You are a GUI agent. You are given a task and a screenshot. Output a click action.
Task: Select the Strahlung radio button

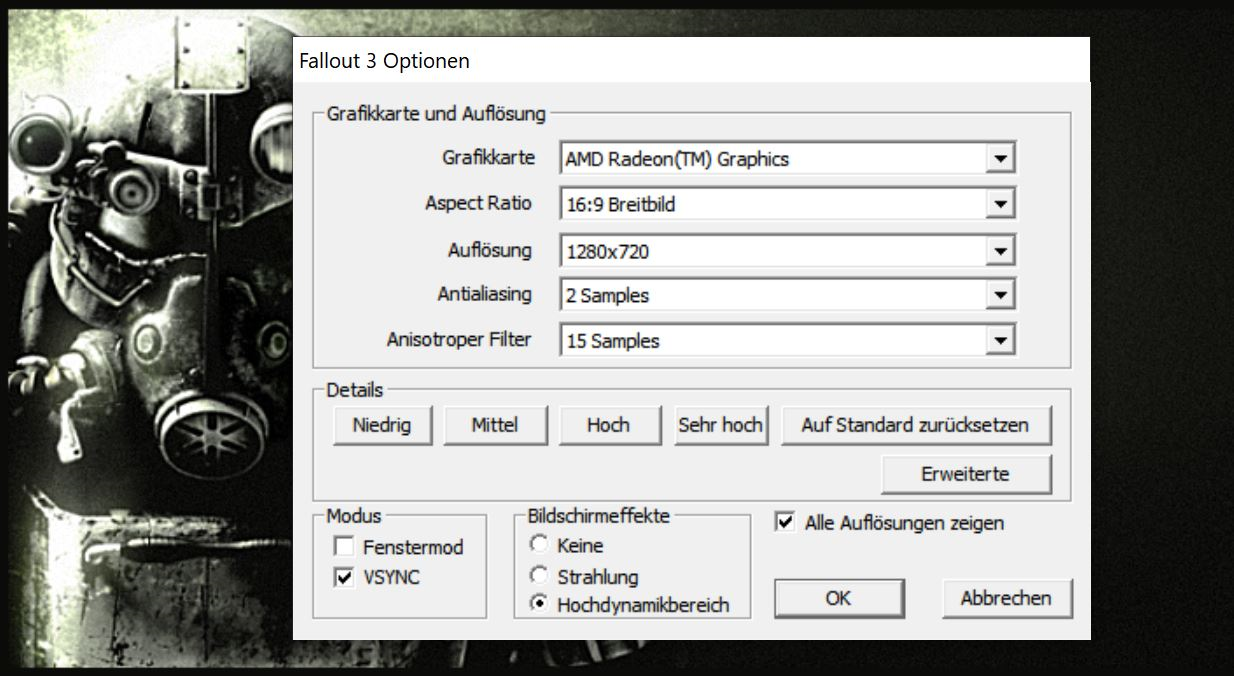tap(540, 575)
